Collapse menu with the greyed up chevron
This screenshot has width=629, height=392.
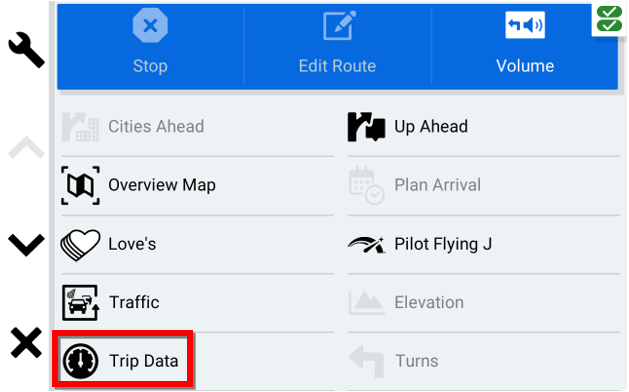(26, 147)
